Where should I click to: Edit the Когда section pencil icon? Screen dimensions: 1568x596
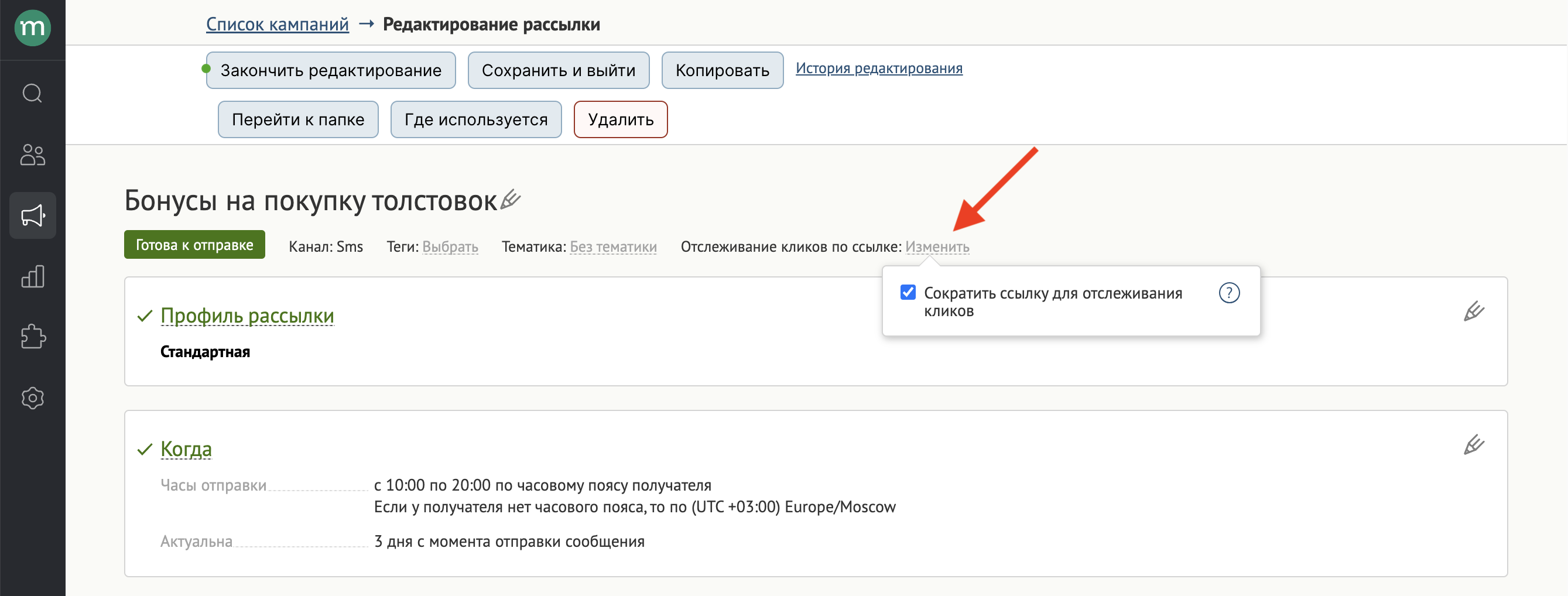1474,444
